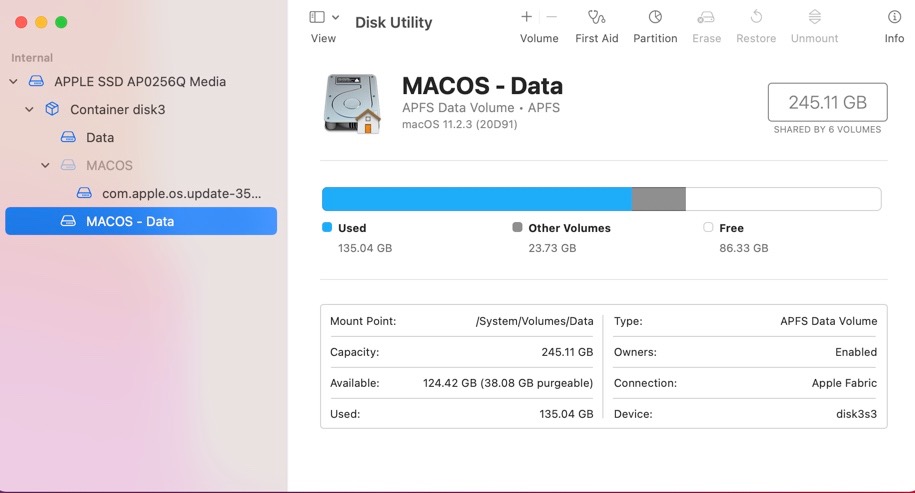Open the View options dropdown chevron
915x493 pixels.
336,17
